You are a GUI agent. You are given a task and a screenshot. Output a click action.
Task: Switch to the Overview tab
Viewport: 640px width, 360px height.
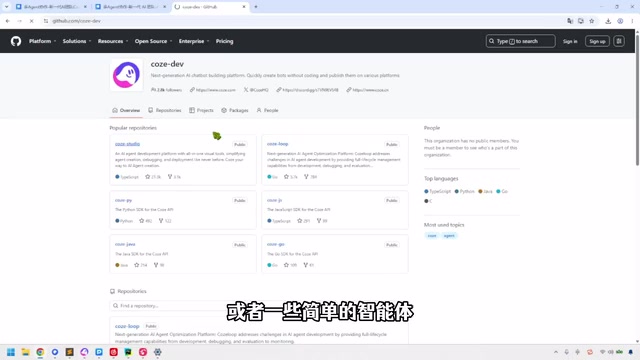126,110
